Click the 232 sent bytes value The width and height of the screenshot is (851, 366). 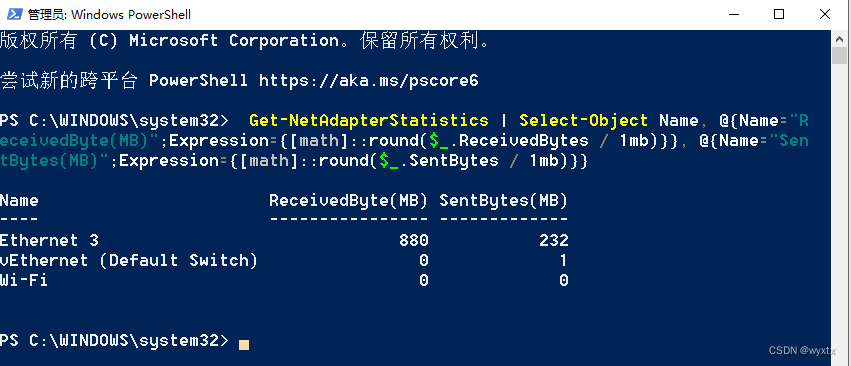click(554, 240)
